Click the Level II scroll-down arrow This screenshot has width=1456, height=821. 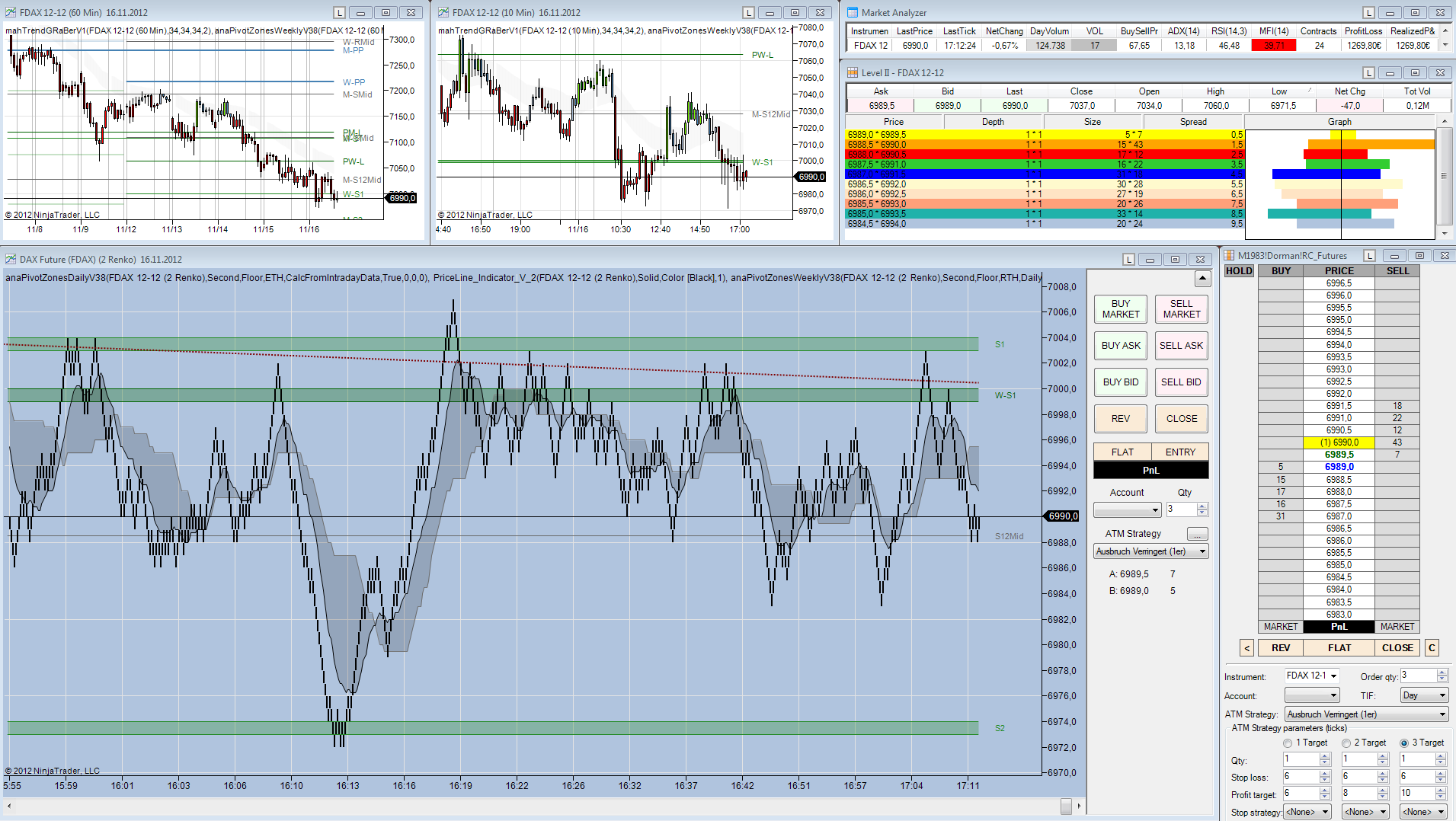pos(1444,233)
